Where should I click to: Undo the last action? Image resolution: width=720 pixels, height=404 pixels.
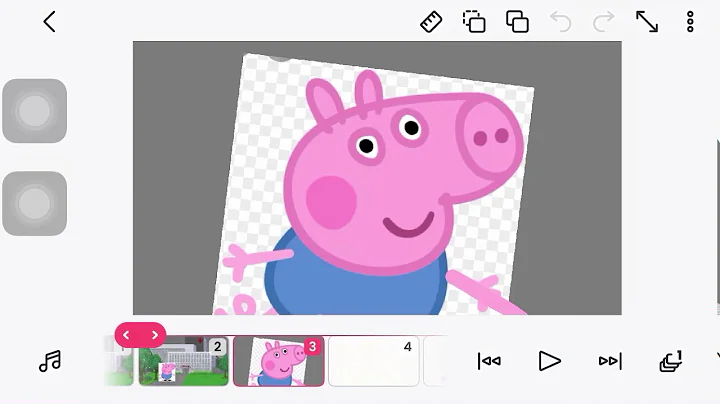[x=561, y=22]
